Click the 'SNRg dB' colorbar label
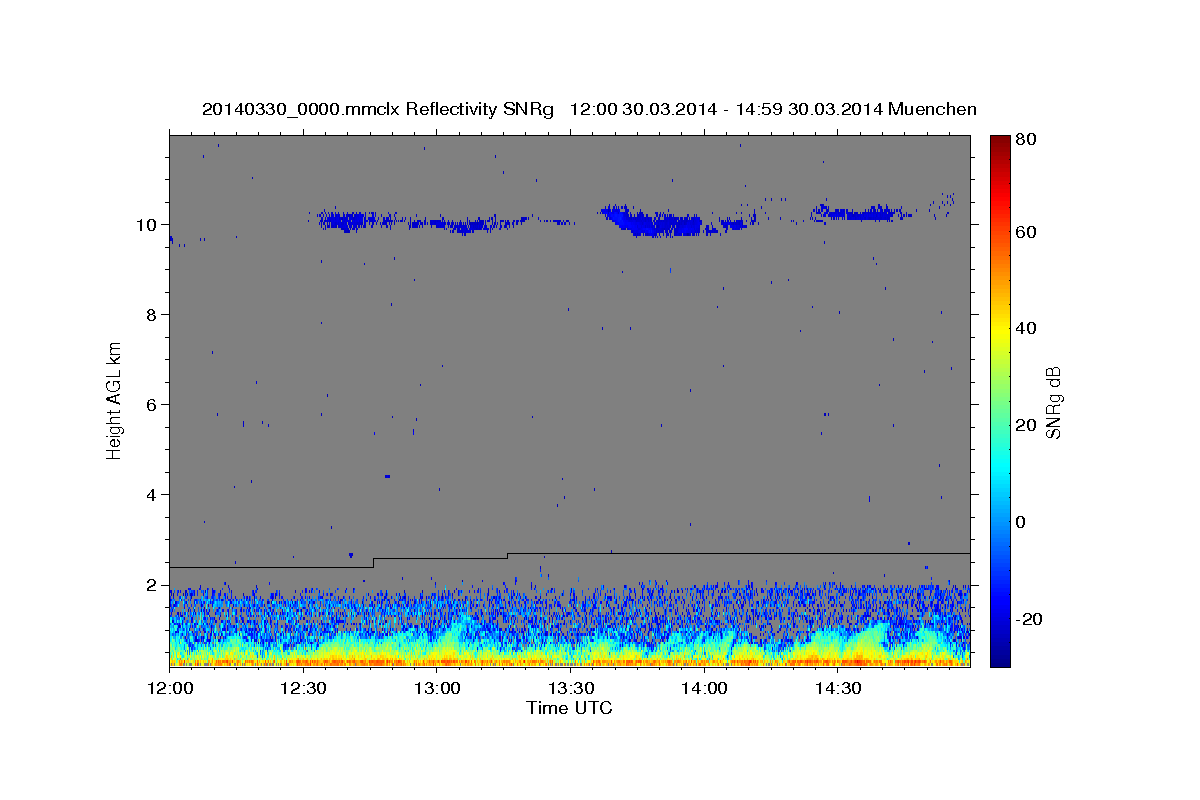This screenshot has width=1200, height=800. [x=1053, y=403]
